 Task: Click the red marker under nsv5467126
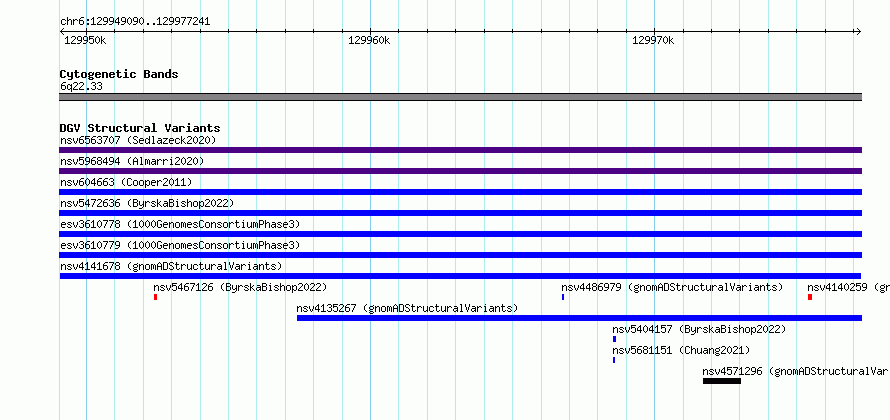[156, 297]
